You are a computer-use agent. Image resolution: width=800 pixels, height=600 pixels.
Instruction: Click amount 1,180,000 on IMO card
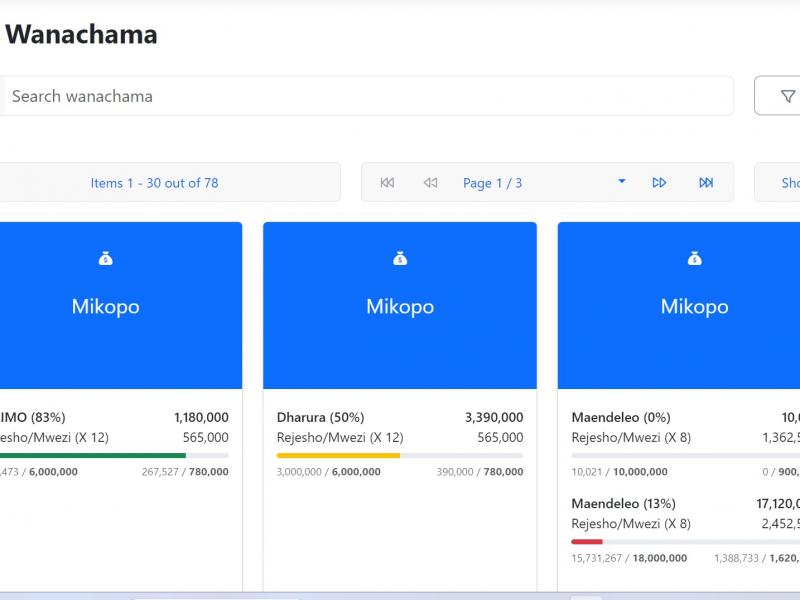coord(201,417)
